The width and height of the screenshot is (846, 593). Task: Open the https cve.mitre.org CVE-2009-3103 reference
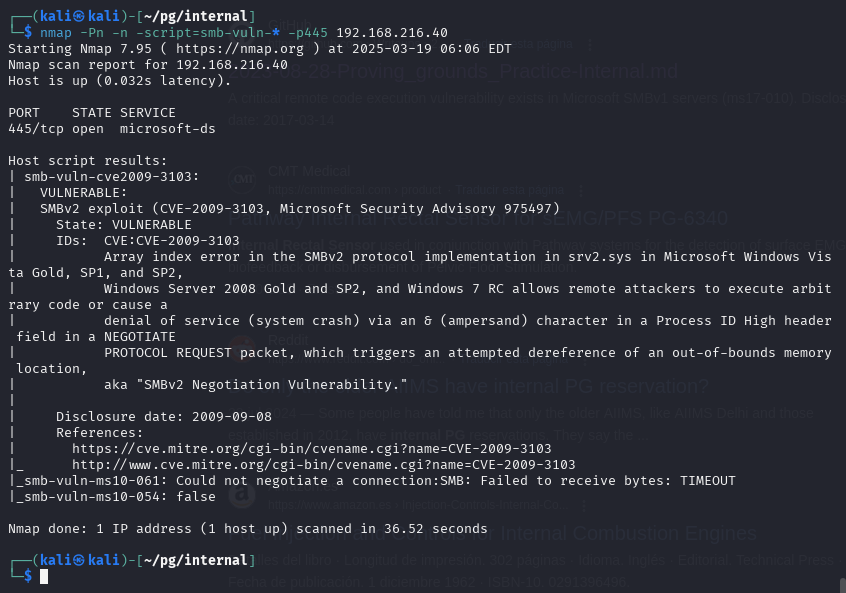[x=311, y=449]
